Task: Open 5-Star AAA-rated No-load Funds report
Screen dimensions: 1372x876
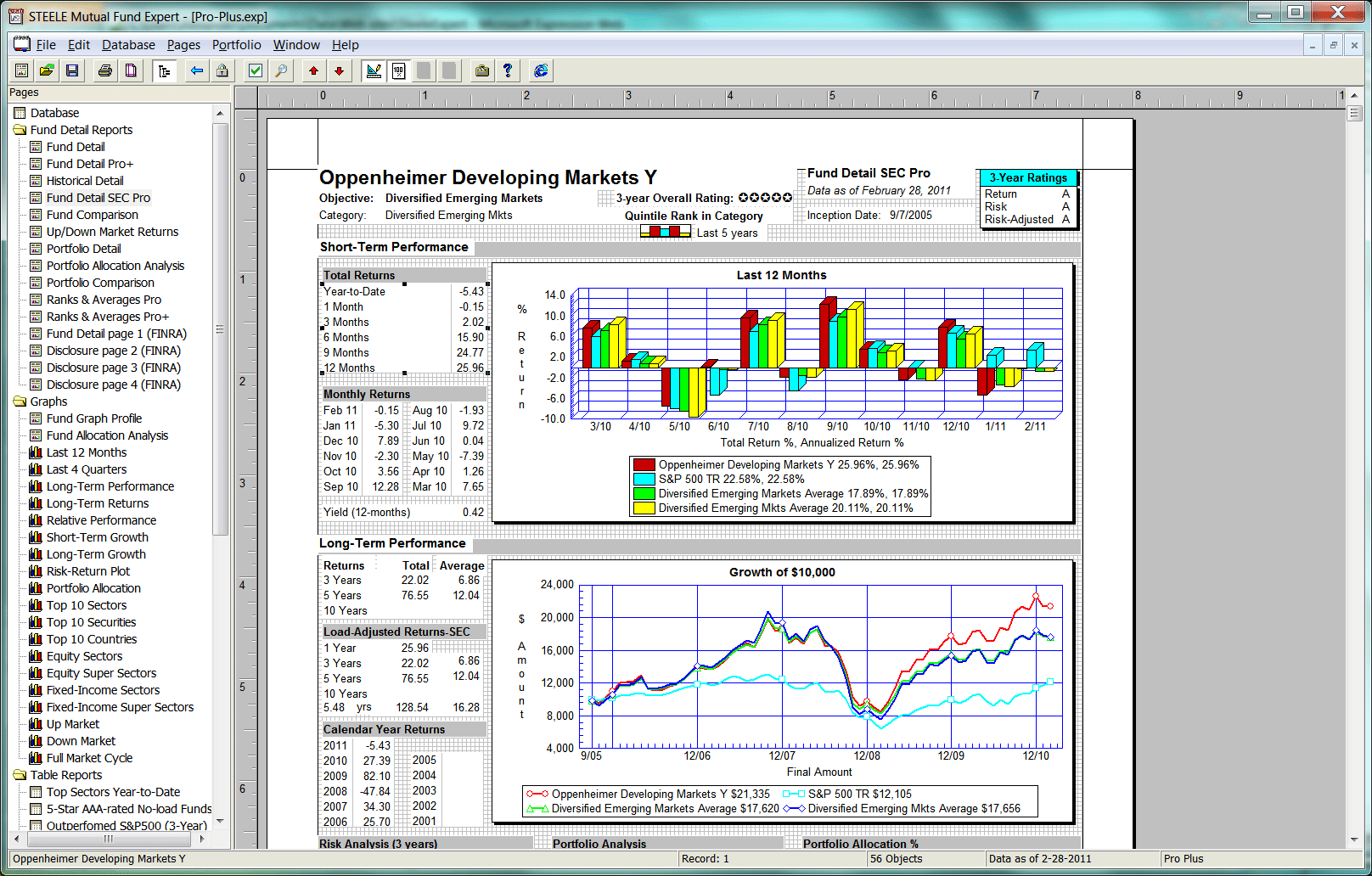Action: coord(129,809)
